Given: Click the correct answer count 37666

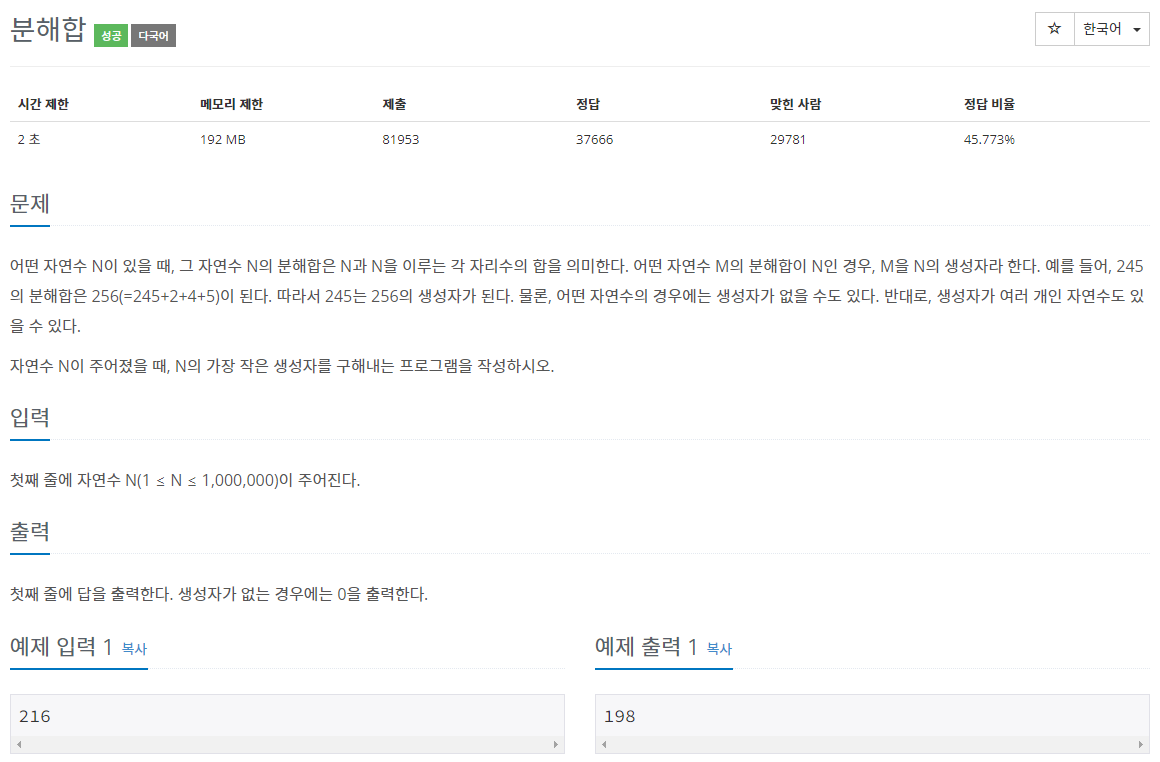Looking at the screenshot, I should pos(595,139).
